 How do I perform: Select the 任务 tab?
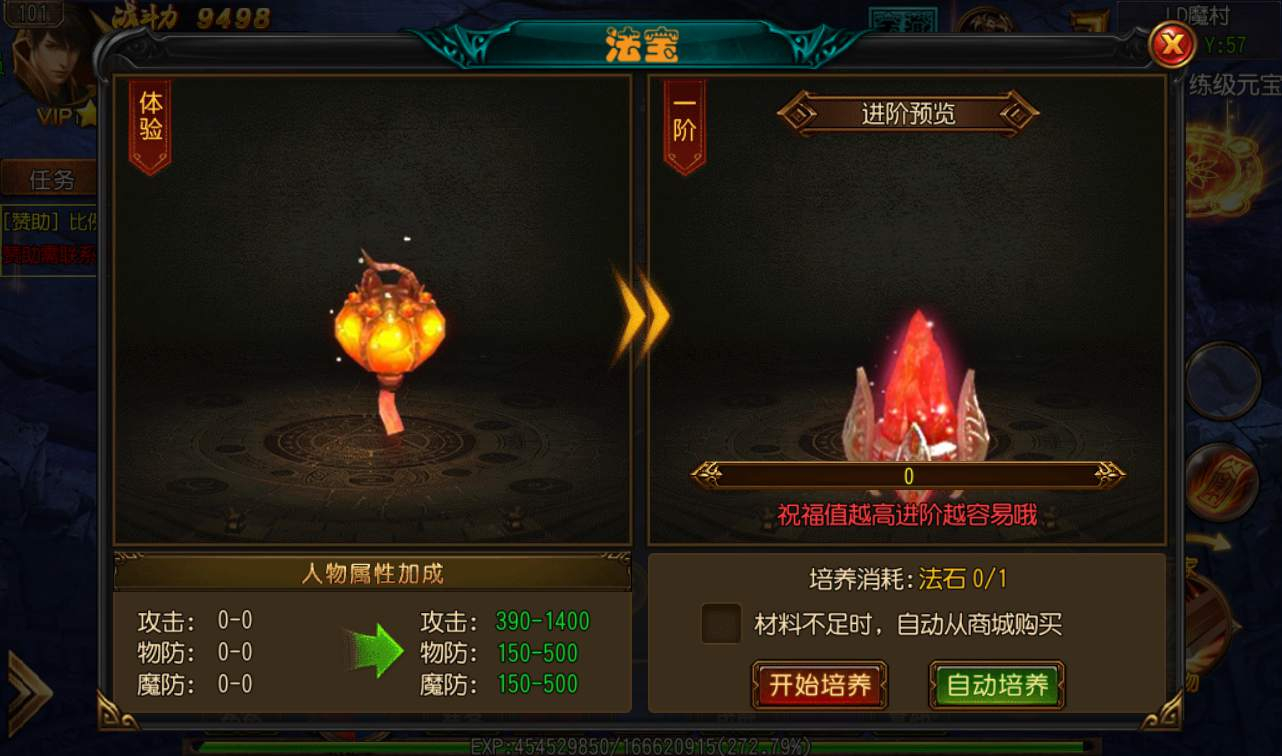point(50,180)
